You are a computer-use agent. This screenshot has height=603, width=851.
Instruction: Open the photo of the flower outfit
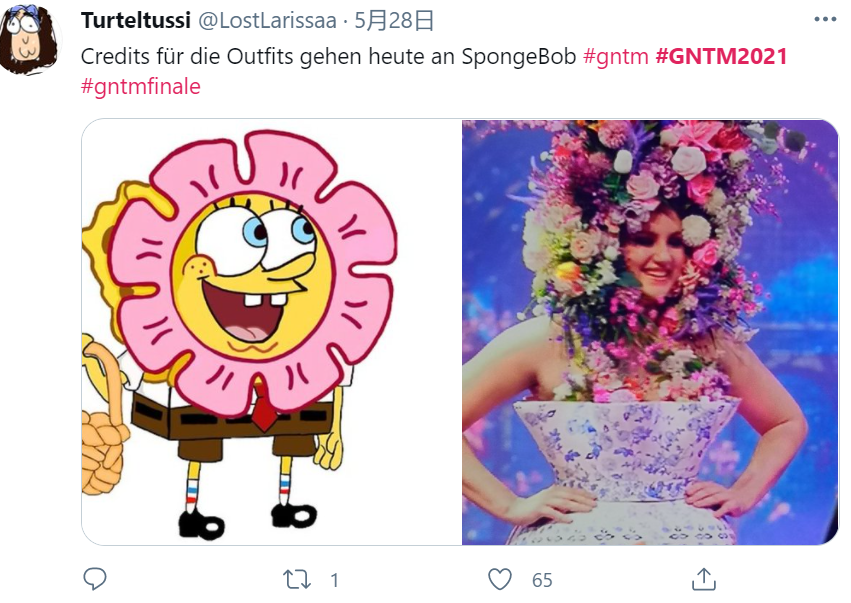coord(650,332)
